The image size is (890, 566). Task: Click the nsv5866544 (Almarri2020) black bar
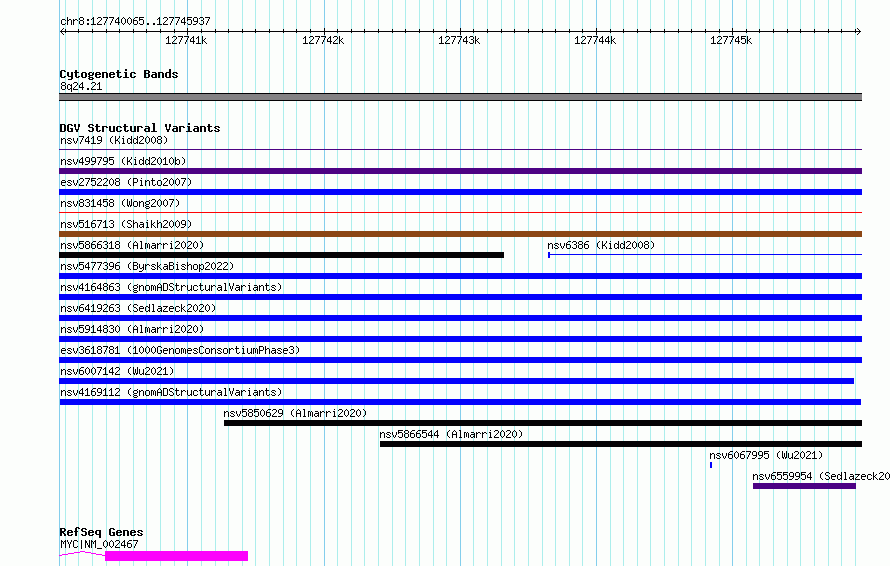620,444
